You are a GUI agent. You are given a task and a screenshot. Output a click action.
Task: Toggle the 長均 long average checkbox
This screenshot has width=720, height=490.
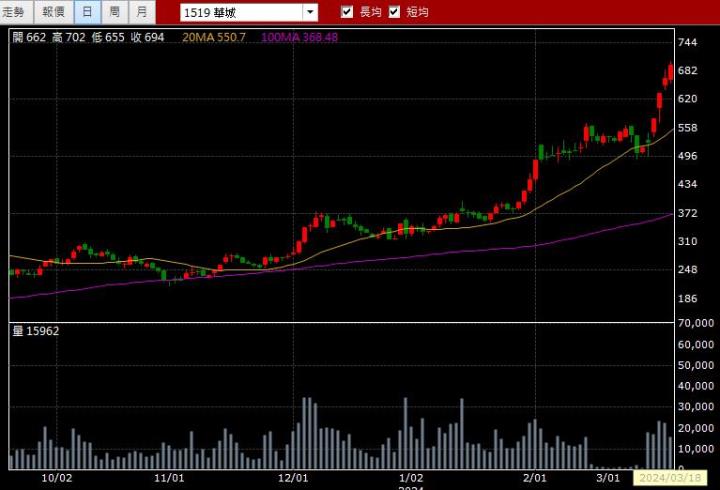coord(347,12)
